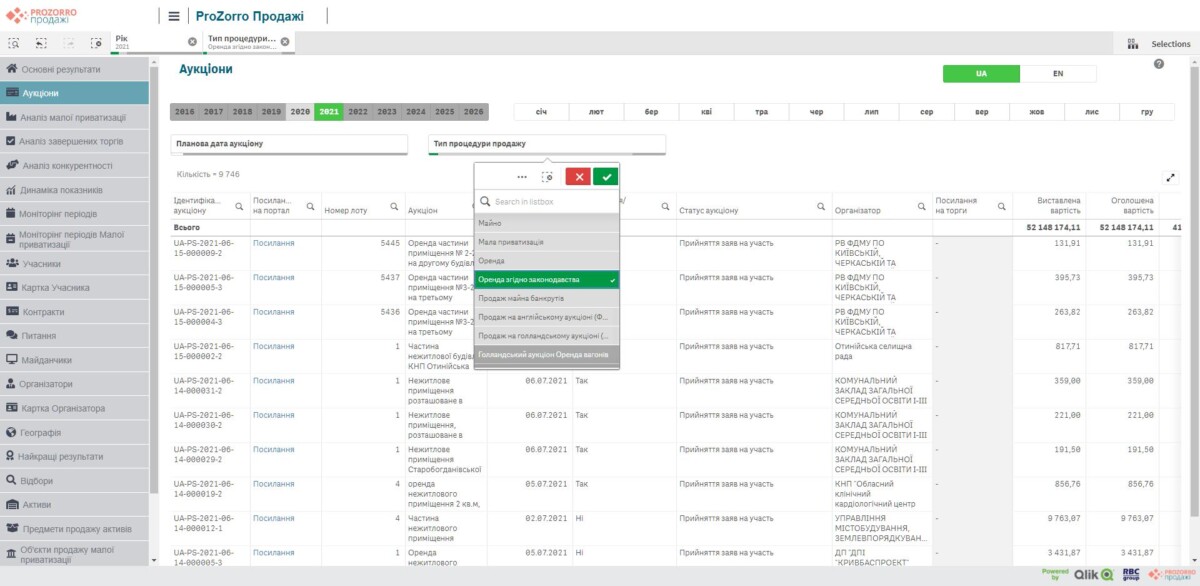Viewport: 1200px width, 586px height.
Task: Open listbox more options (three dots)
Action: tap(521, 176)
